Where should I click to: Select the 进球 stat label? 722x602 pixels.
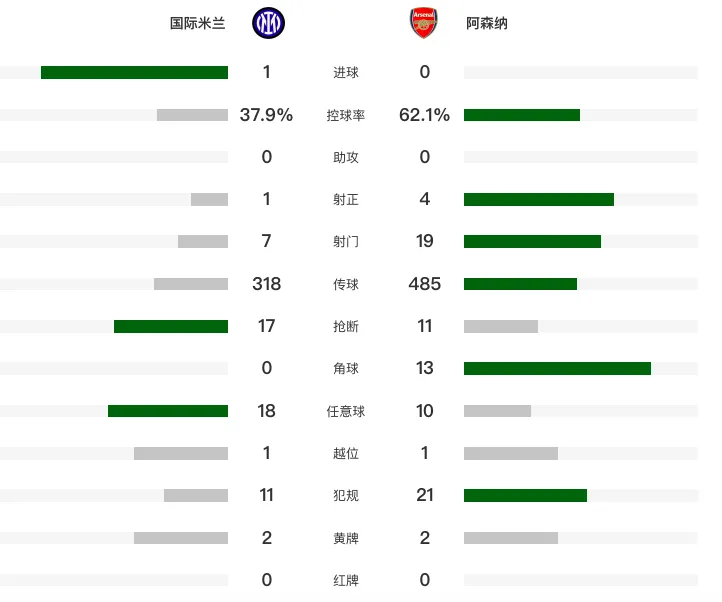(346, 72)
